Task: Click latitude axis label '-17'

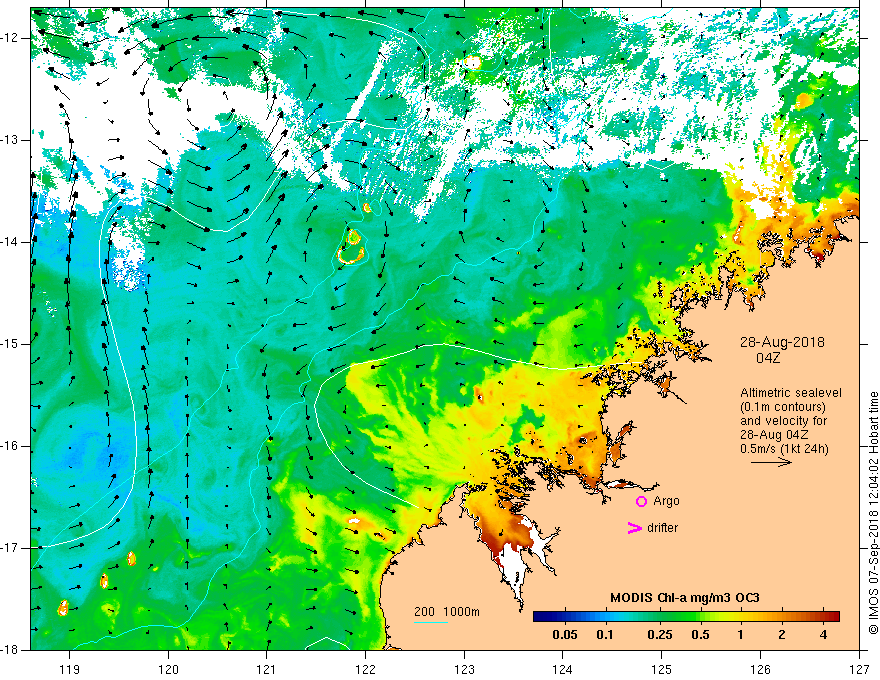Action: (10, 548)
